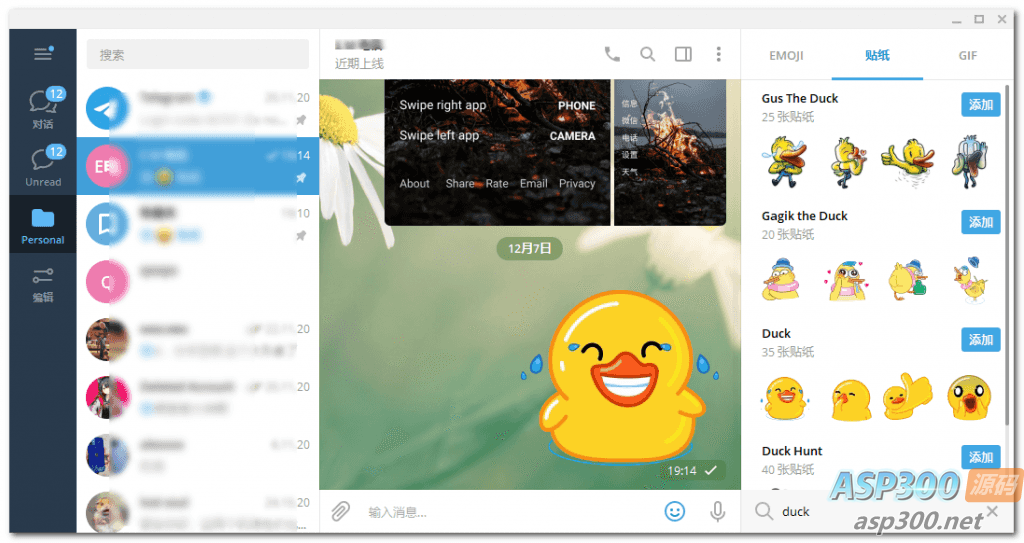Click the 近期上线 chat status header

tap(359, 63)
